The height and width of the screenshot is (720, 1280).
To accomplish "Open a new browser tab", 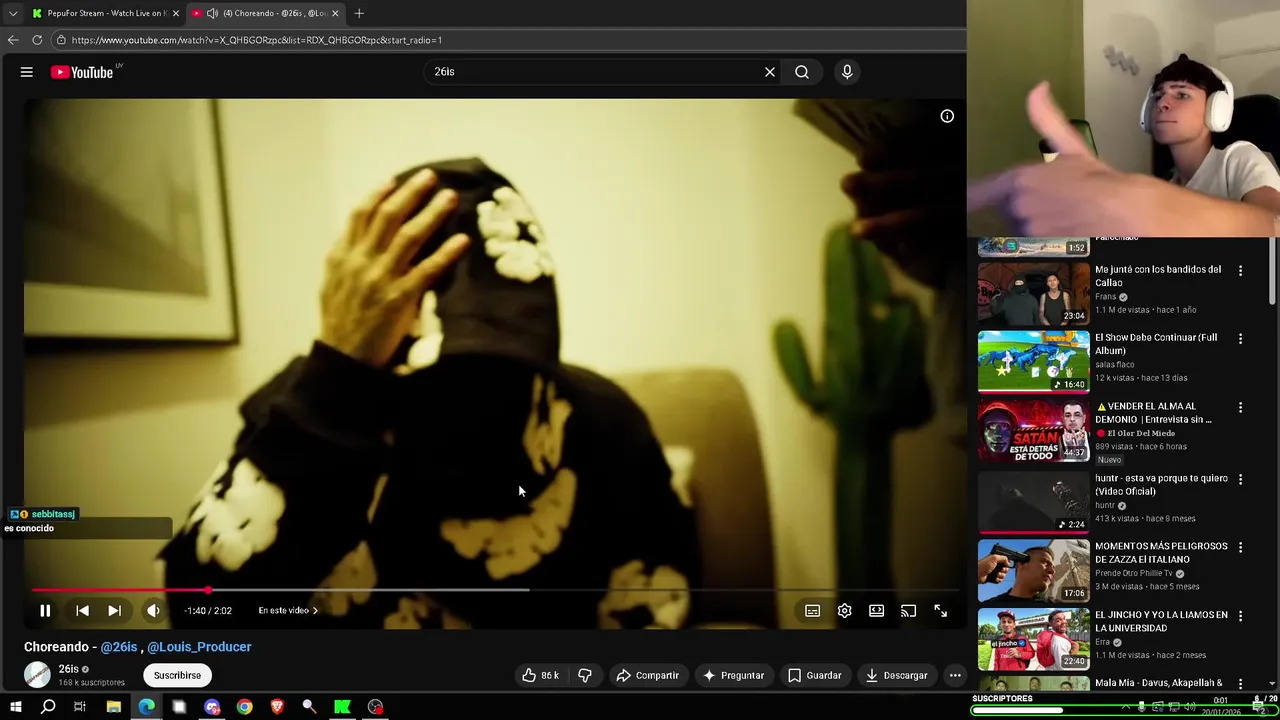I will (x=359, y=13).
